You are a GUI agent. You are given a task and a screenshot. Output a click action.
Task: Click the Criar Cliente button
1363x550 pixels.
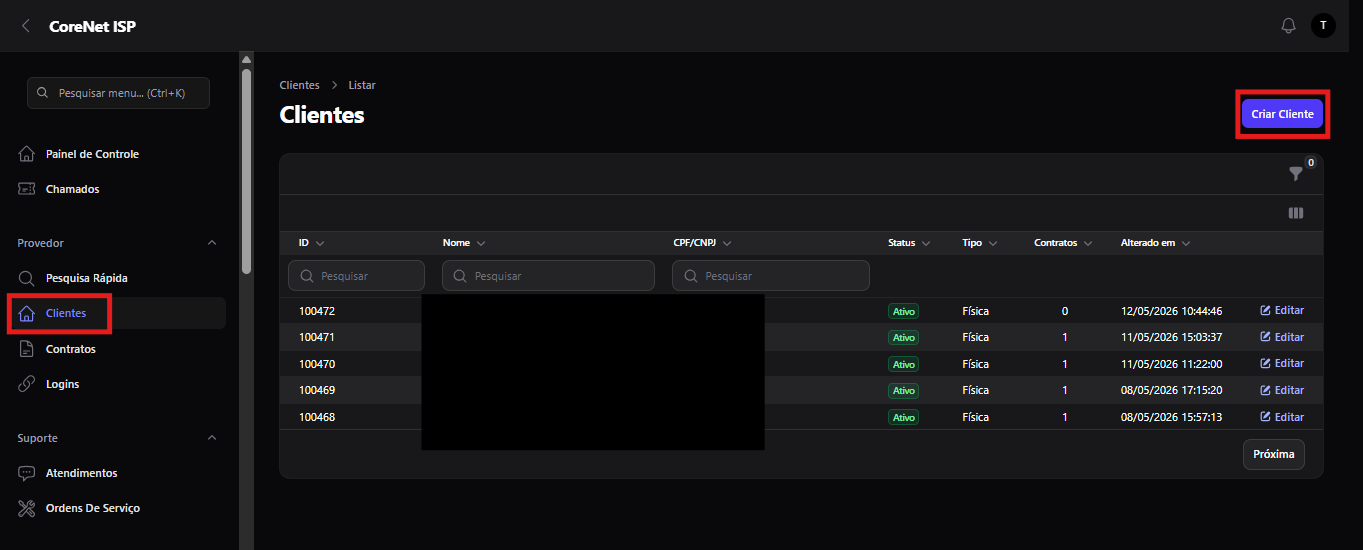[x=1282, y=115]
